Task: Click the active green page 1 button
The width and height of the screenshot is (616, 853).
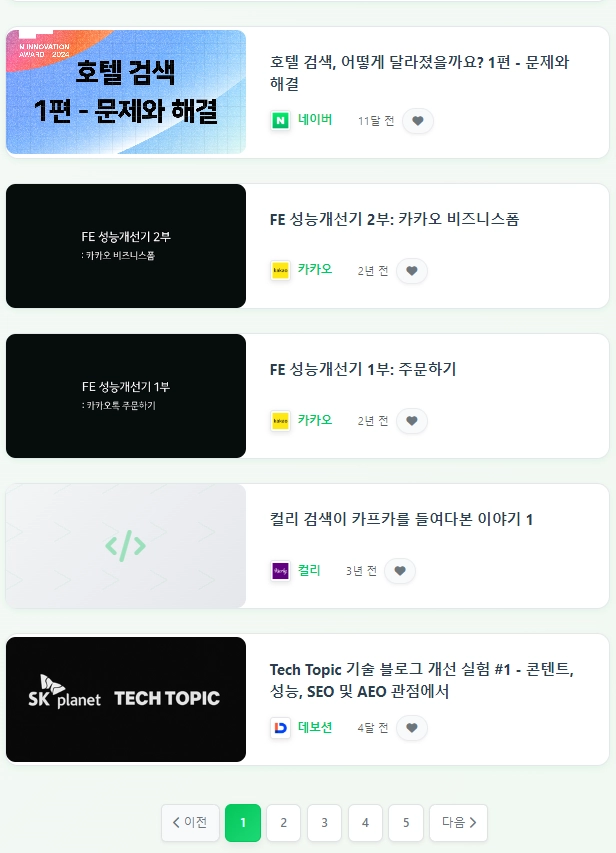Action: pos(243,823)
